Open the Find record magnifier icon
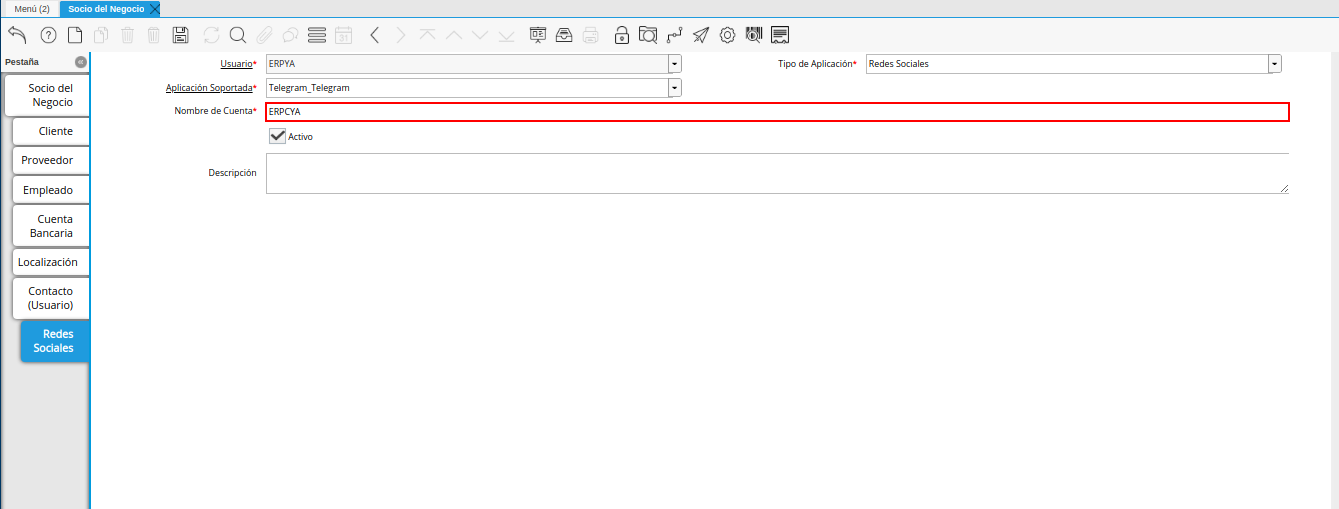Viewport: 1339px width, 509px height. tap(238, 35)
